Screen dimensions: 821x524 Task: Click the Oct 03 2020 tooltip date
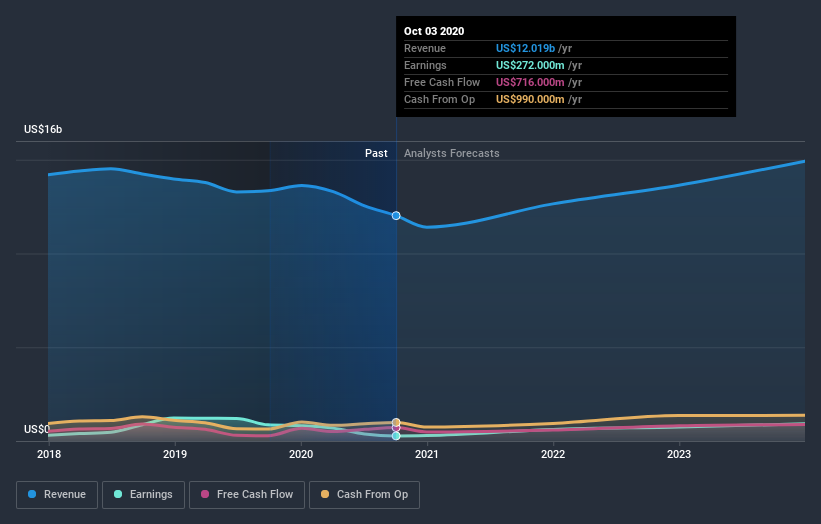click(x=434, y=31)
